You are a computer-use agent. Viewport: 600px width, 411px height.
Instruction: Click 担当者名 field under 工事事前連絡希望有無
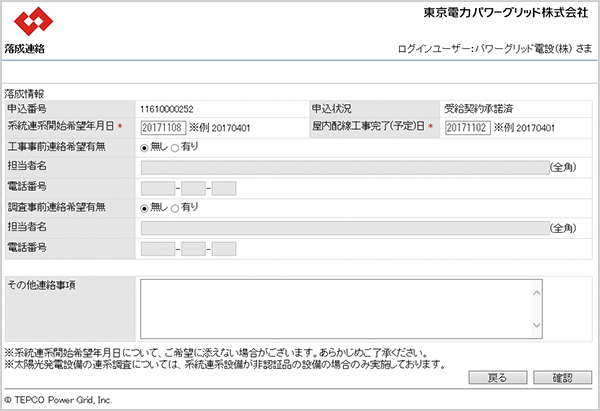pos(345,168)
